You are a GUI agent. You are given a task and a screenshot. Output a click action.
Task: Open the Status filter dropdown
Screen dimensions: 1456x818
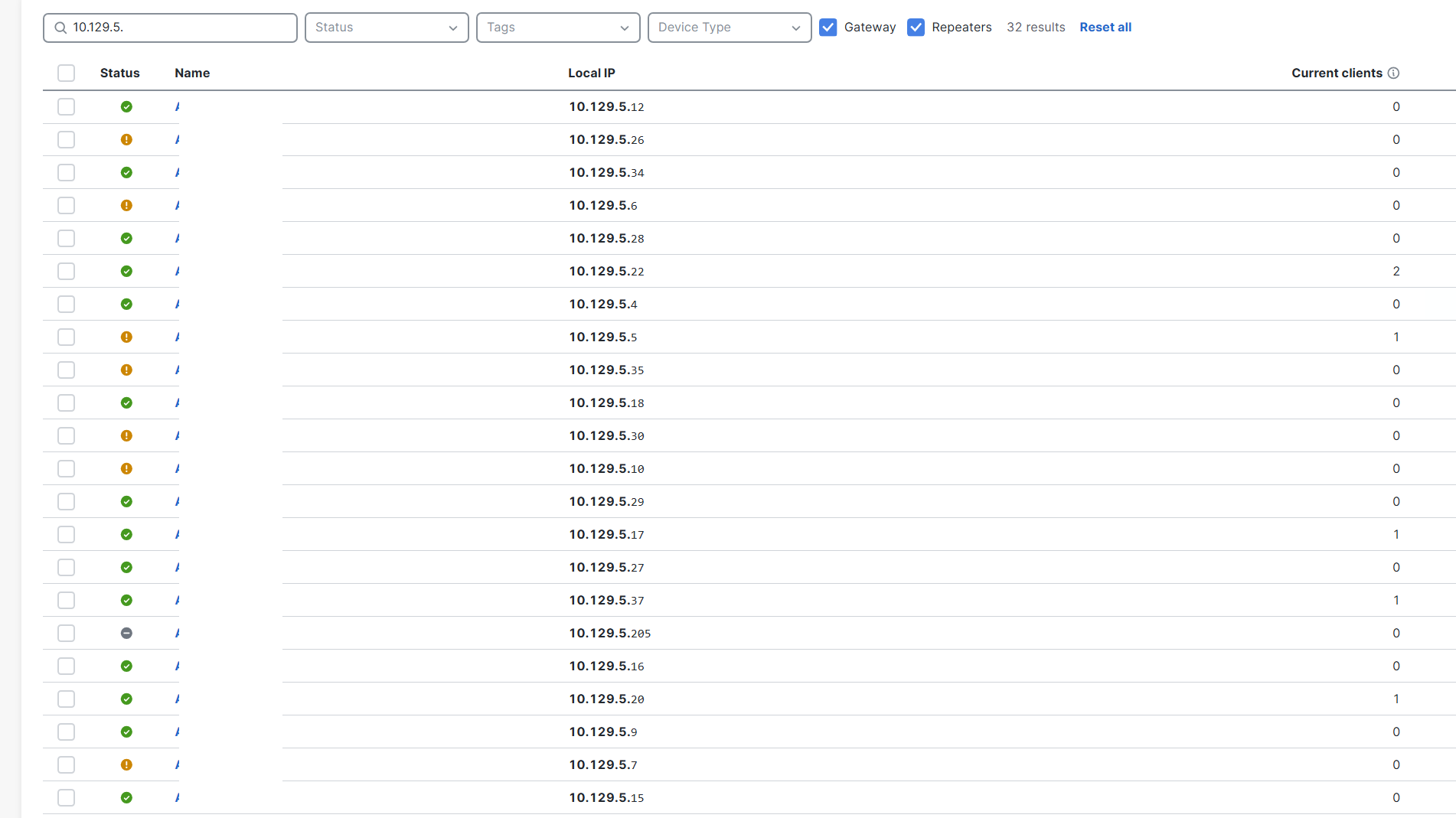(x=387, y=27)
